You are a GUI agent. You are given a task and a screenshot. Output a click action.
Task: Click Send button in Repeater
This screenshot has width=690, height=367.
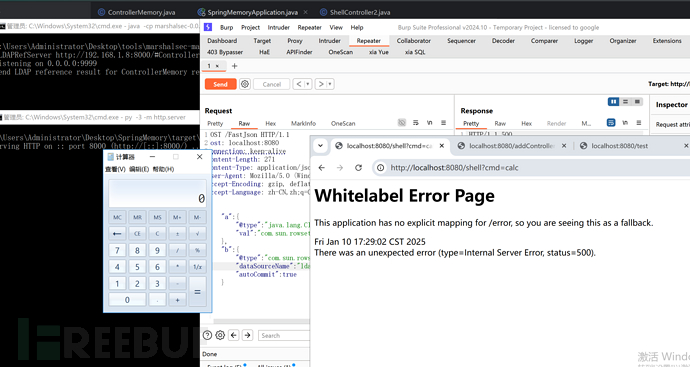tap(220, 84)
